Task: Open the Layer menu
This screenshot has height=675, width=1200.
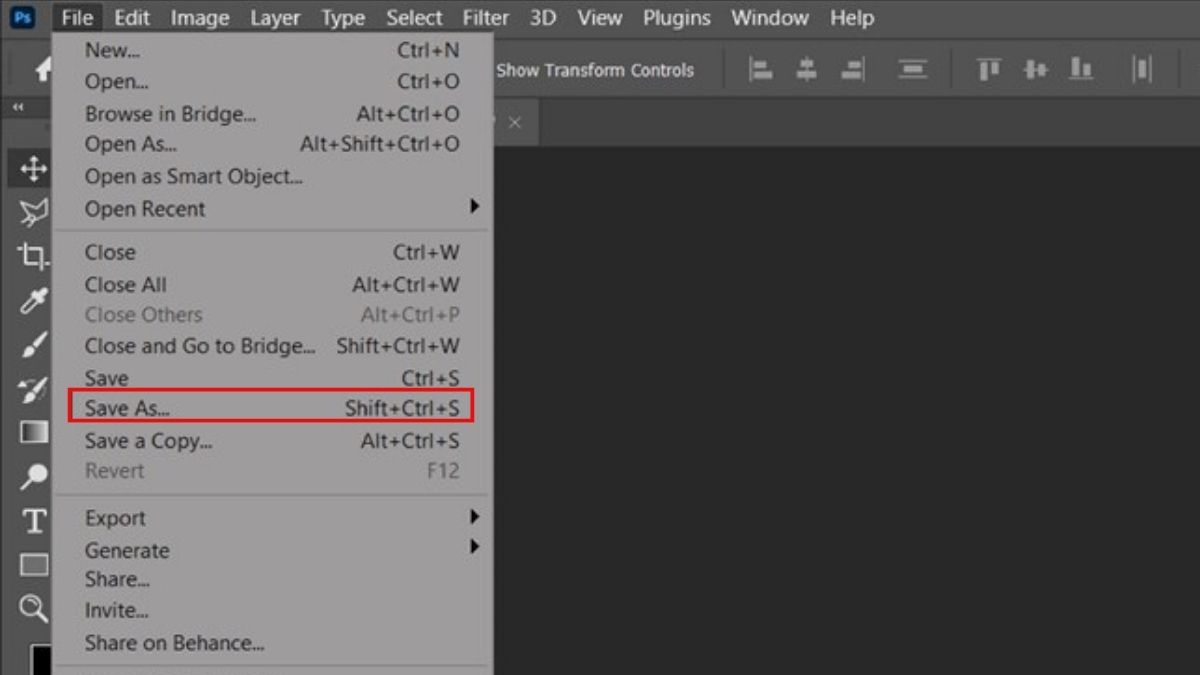Action: (x=275, y=17)
